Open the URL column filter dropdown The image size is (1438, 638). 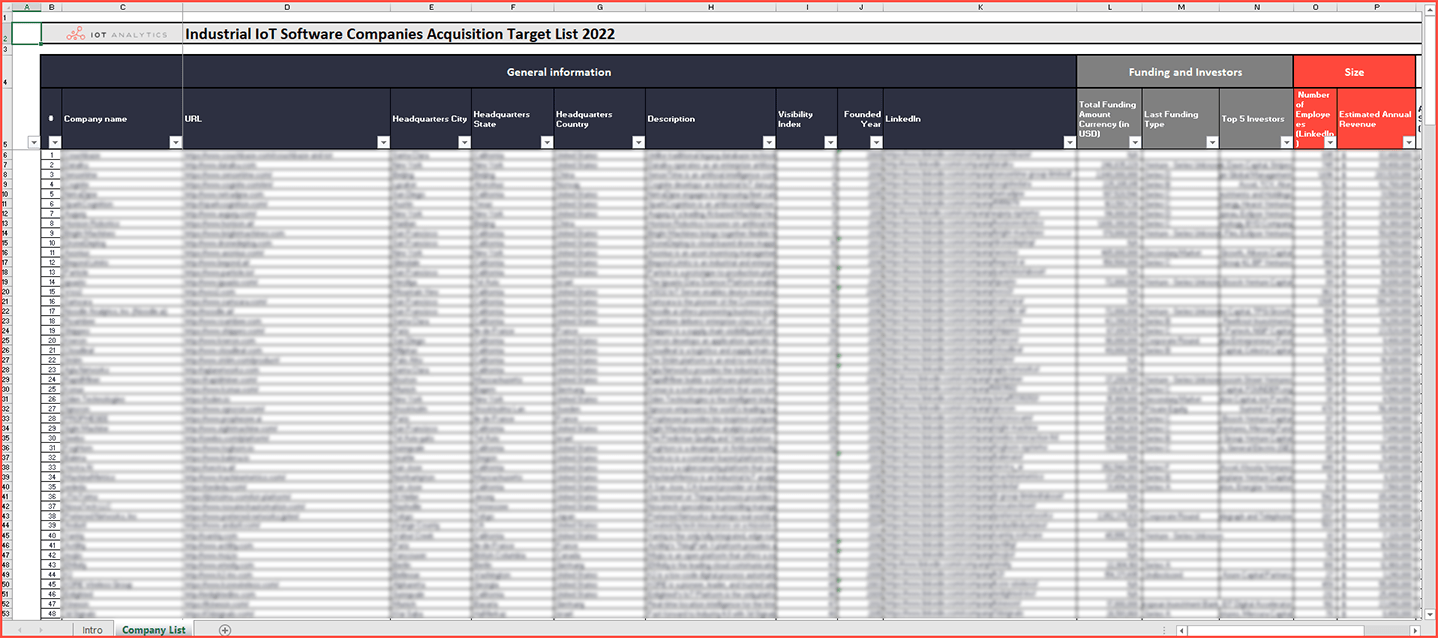tap(384, 142)
